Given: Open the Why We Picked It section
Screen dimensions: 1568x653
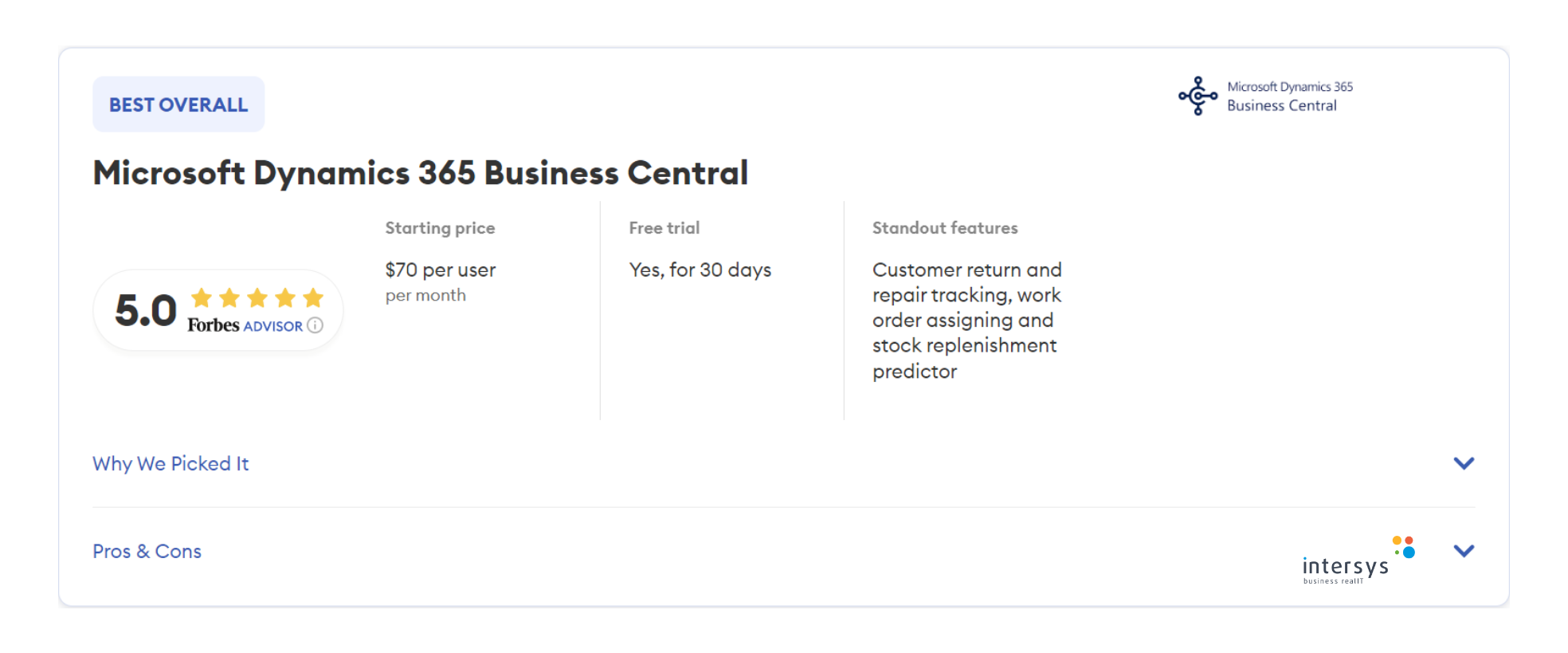Looking at the screenshot, I should [171, 463].
